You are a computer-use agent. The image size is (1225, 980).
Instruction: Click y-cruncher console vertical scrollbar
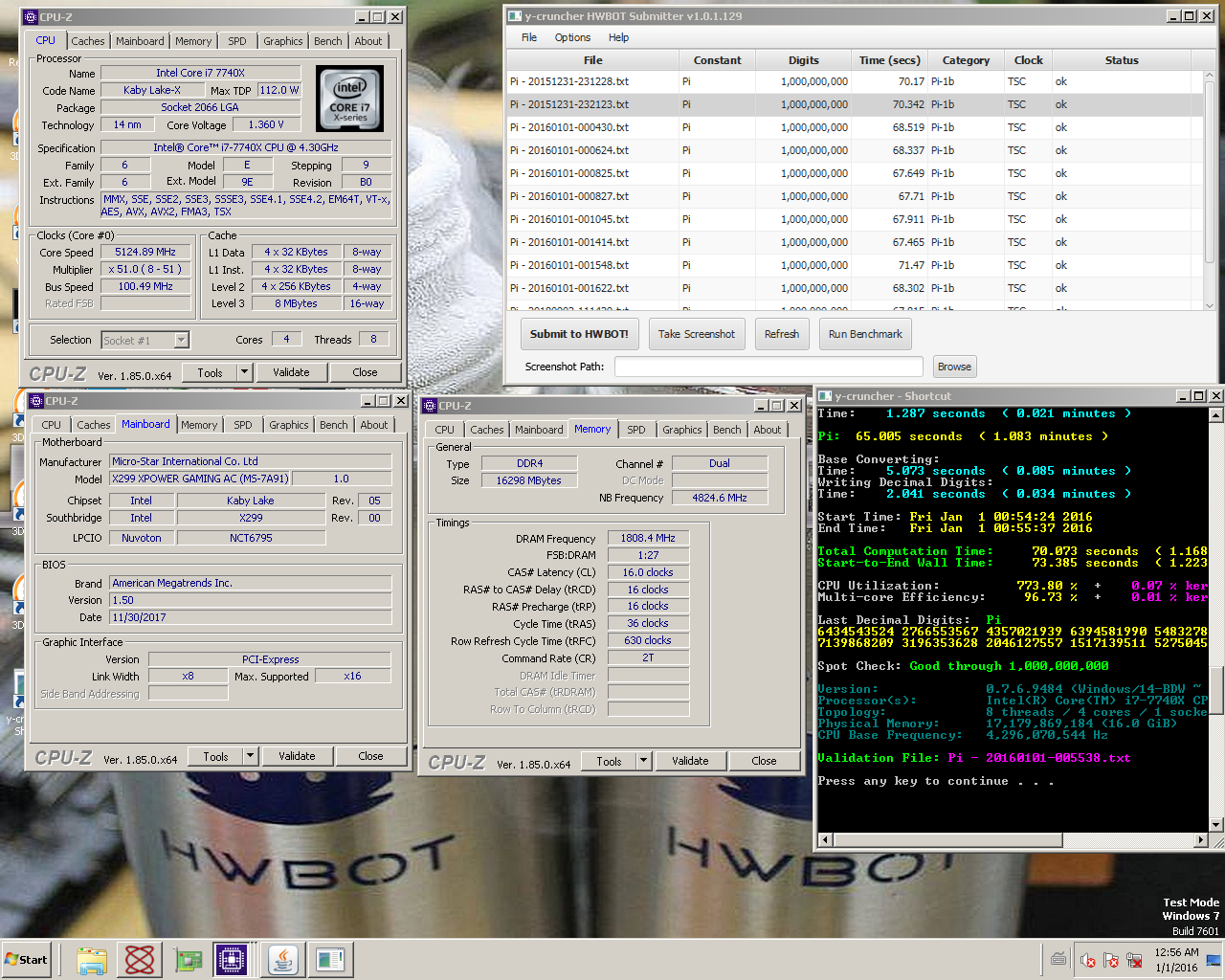pyautogui.click(x=1216, y=619)
